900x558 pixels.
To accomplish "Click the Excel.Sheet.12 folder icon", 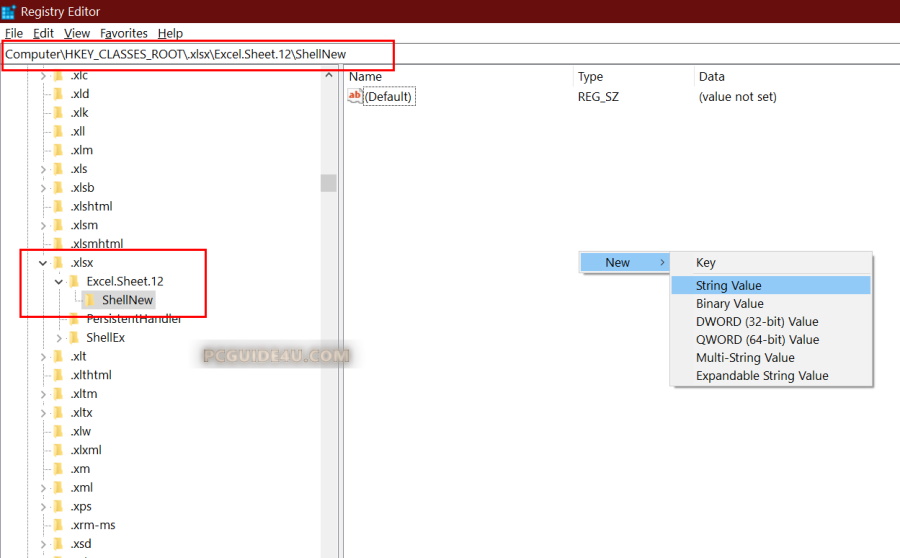I will coord(74,281).
